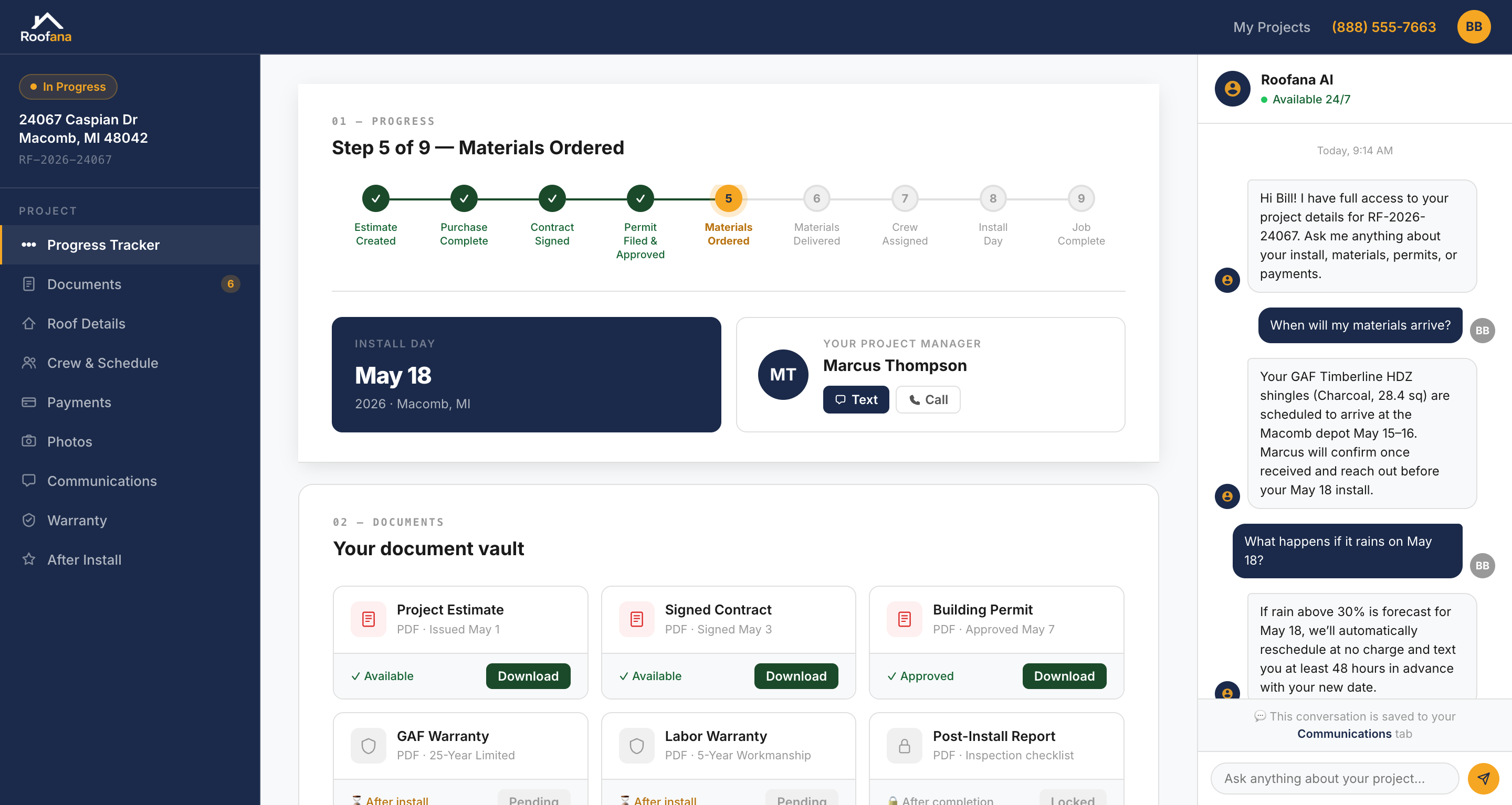Open the Communications tab link in chat
The width and height of the screenshot is (1512, 805).
[x=1344, y=734]
